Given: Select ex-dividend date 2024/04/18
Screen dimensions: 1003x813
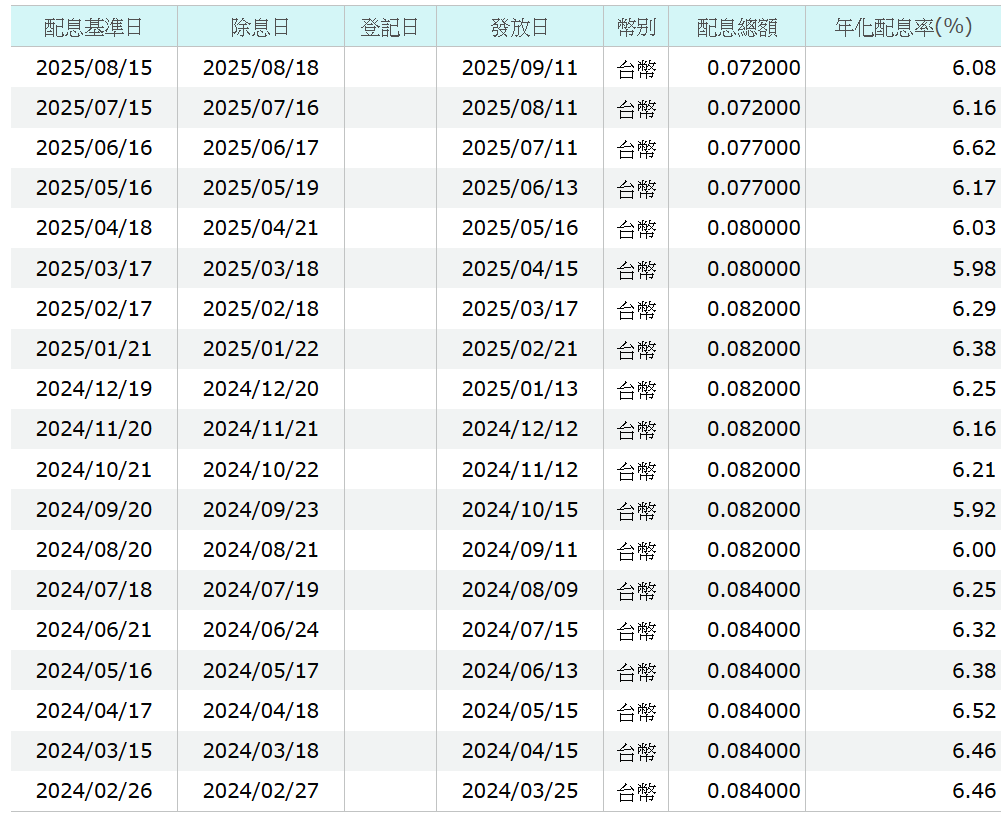Looking at the screenshot, I should (x=261, y=711).
